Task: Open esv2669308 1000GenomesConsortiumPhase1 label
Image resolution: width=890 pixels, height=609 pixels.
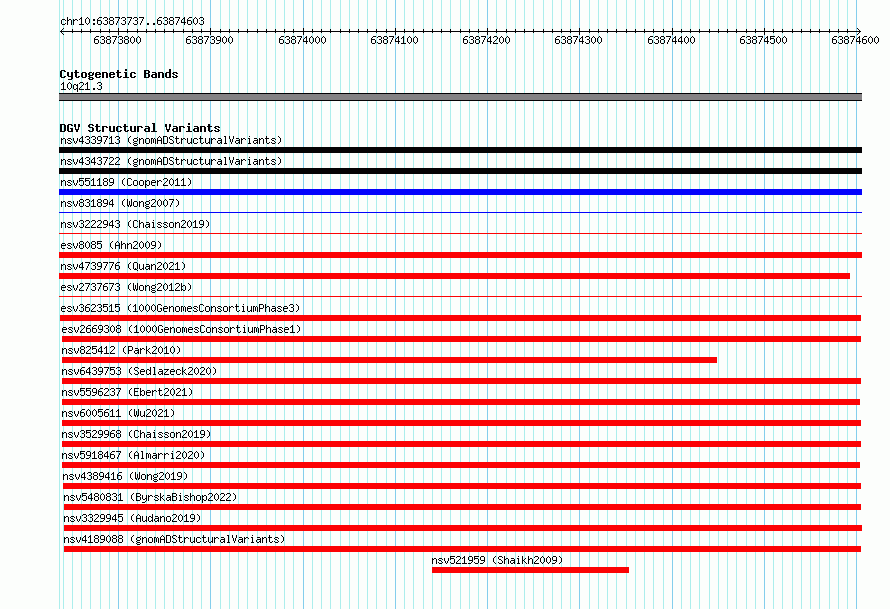Action: click(x=181, y=329)
